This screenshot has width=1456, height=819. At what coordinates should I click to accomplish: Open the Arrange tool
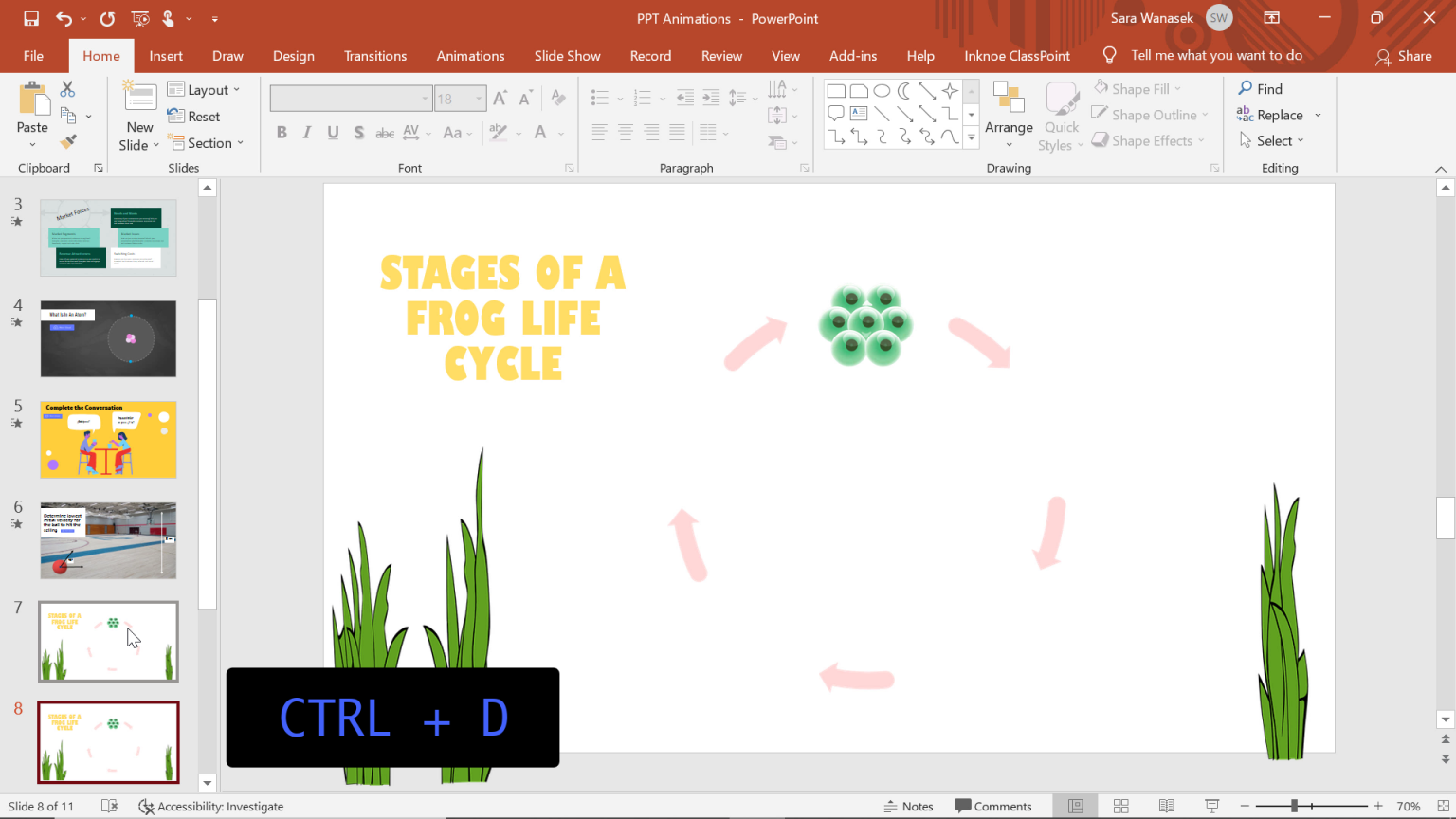pos(1009,116)
